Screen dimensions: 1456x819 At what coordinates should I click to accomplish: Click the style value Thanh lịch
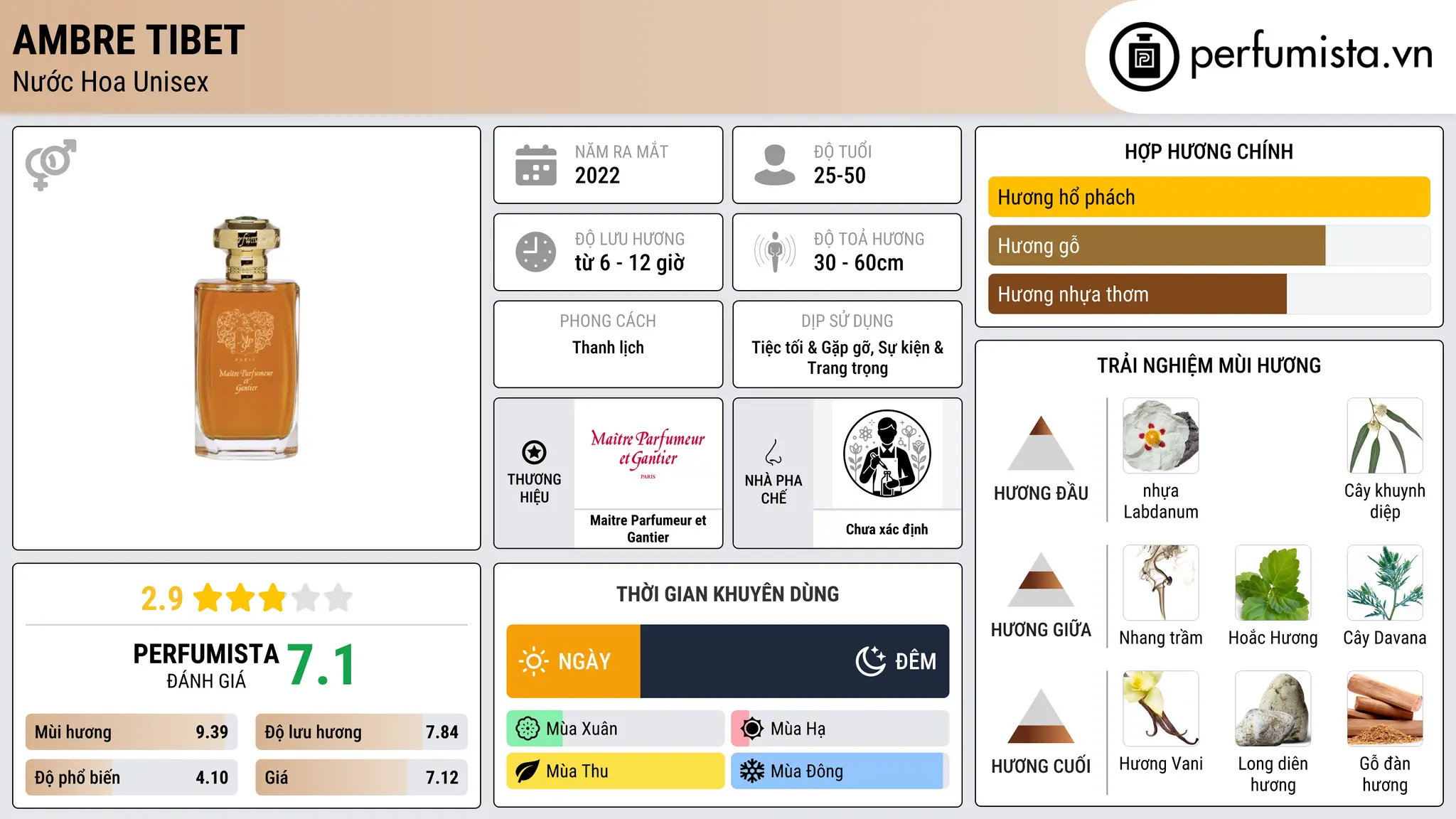tap(608, 348)
